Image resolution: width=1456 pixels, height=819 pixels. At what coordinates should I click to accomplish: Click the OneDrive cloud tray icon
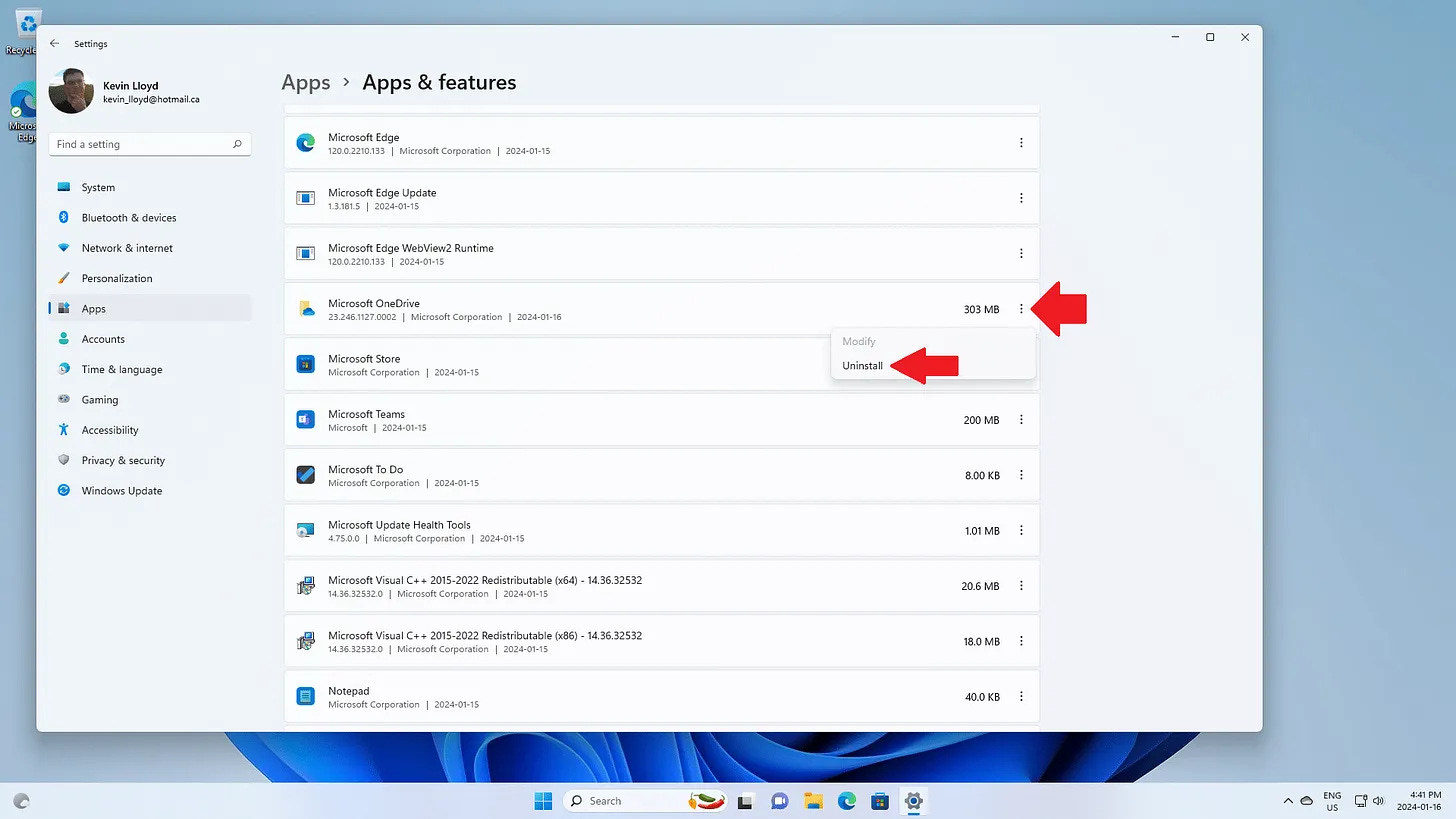point(1307,801)
